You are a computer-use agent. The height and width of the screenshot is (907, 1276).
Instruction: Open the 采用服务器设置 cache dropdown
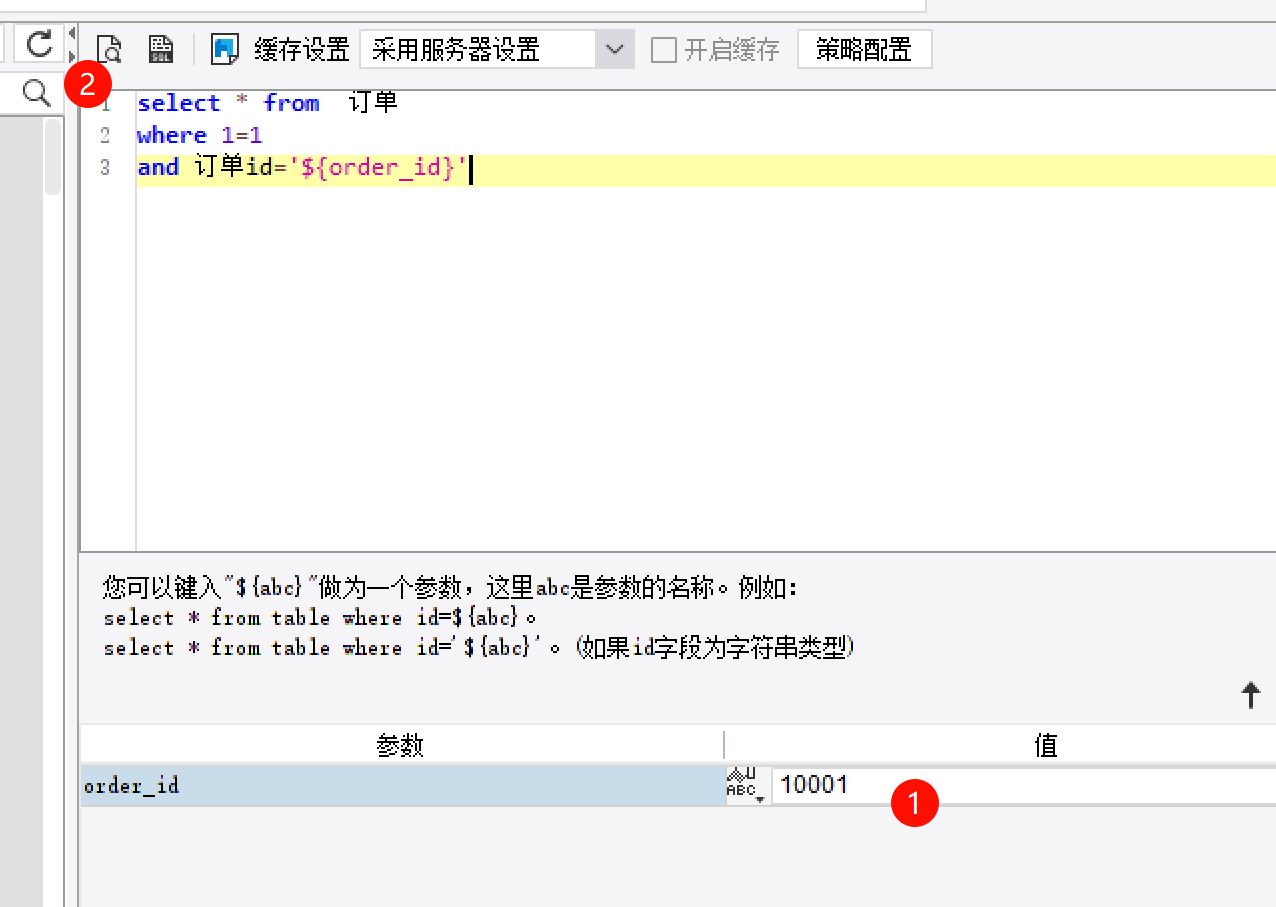[x=478, y=49]
